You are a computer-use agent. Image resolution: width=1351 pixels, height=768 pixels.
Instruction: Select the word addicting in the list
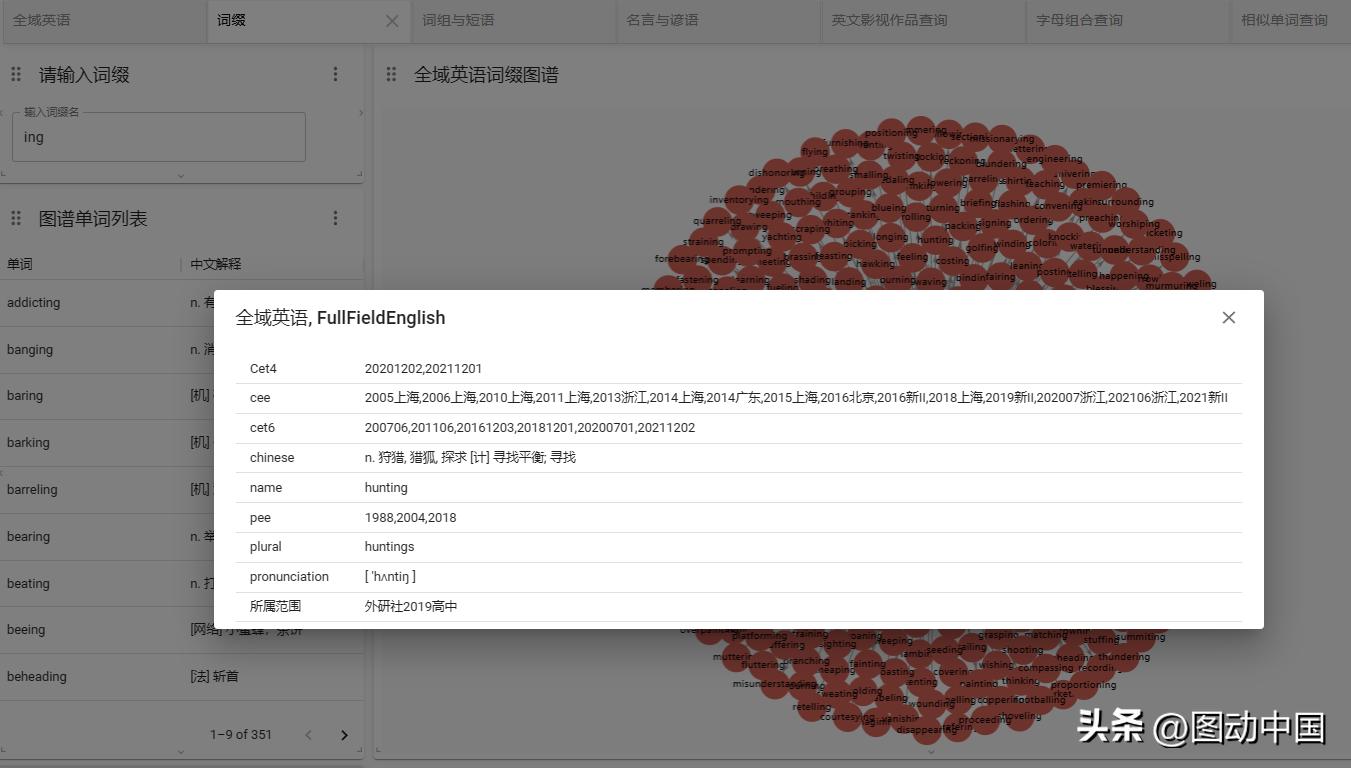coord(33,302)
